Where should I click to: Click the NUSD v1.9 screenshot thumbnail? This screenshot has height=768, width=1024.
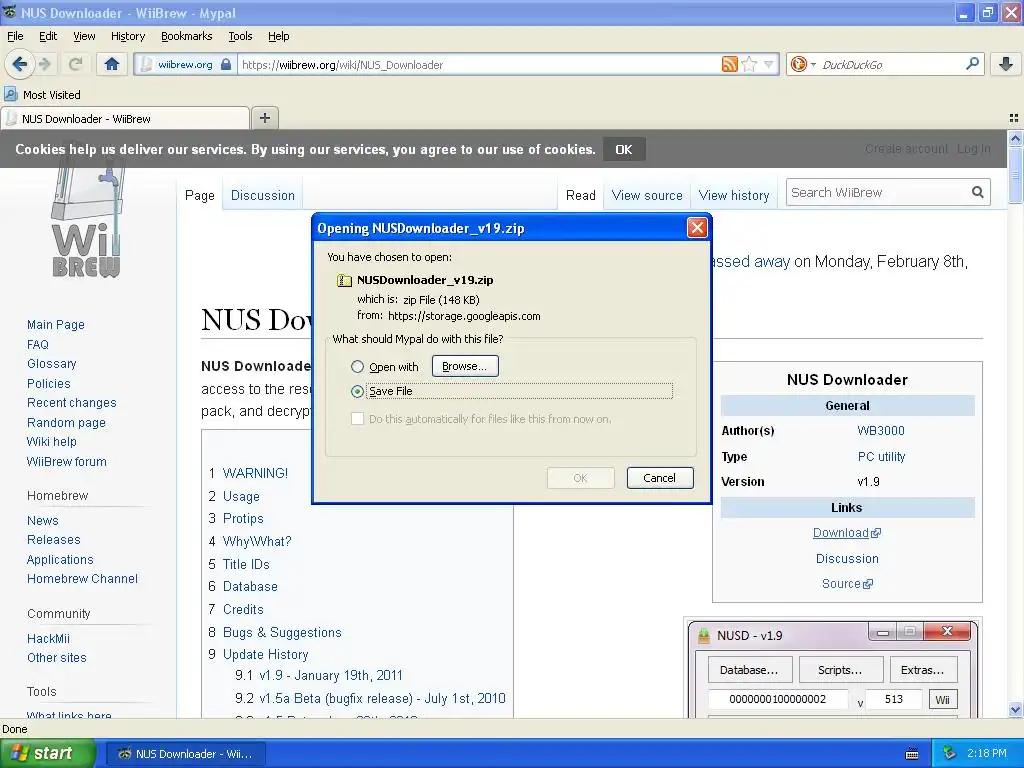tap(833, 669)
